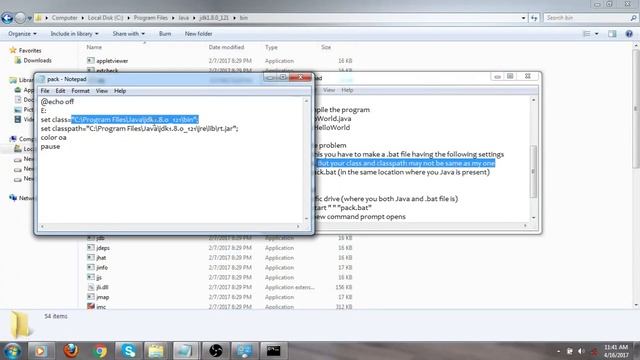Launch Google Chrome from the taskbar
Screen dimensions: 640x360
[99, 351]
